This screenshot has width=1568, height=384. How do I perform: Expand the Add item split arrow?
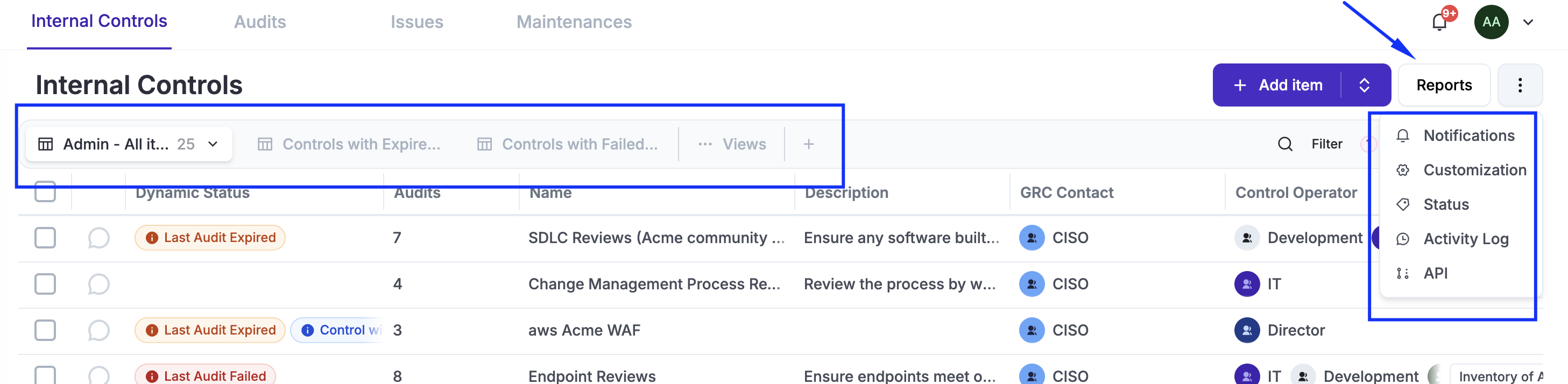(1364, 85)
